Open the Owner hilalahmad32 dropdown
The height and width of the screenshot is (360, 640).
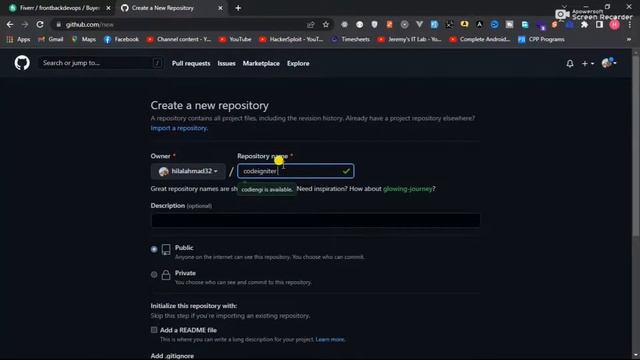click(188, 171)
